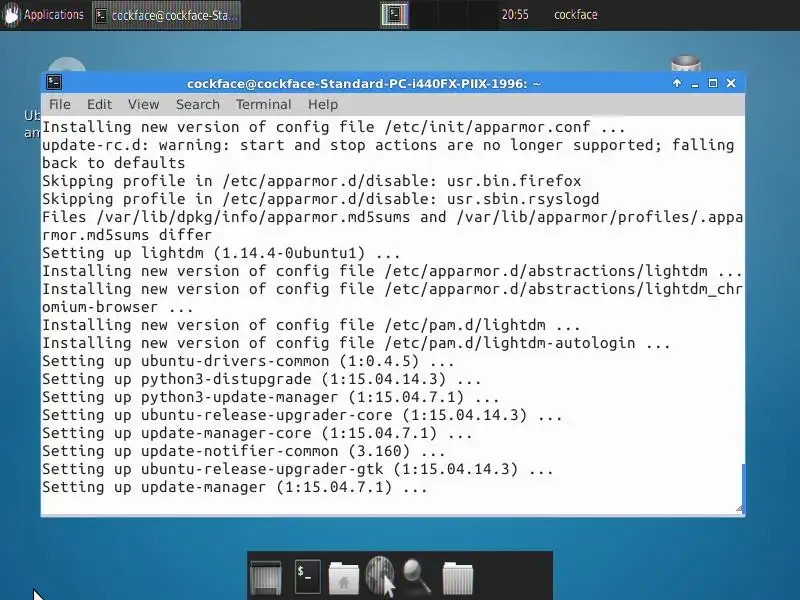Click the line "Setting up update-manager (1:15.04.7.1) ..."
The width and height of the screenshot is (800, 600).
tap(235, 487)
